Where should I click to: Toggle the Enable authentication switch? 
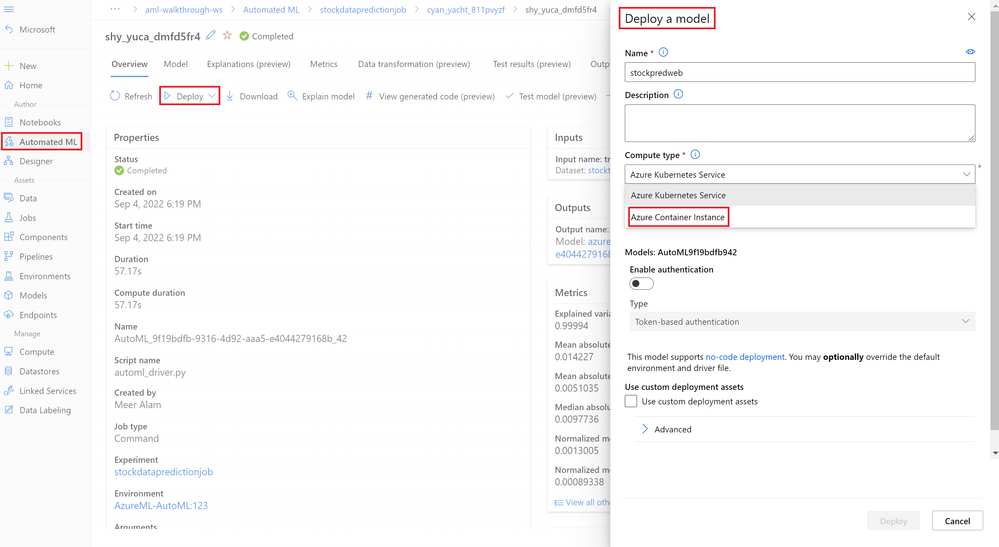click(x=641, y=283)
